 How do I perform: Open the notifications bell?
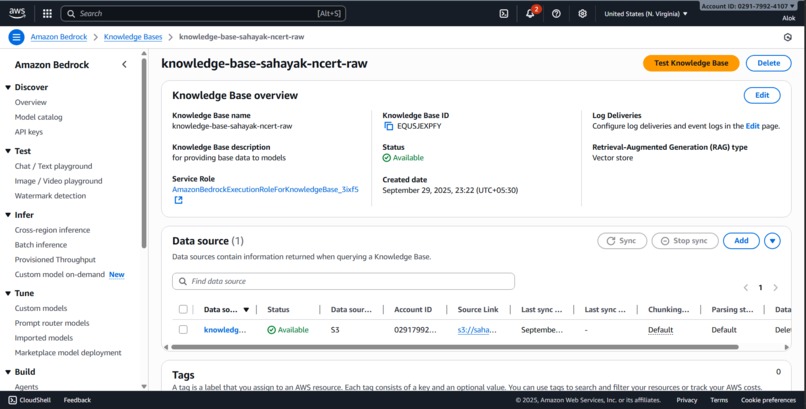click(530, 14)
